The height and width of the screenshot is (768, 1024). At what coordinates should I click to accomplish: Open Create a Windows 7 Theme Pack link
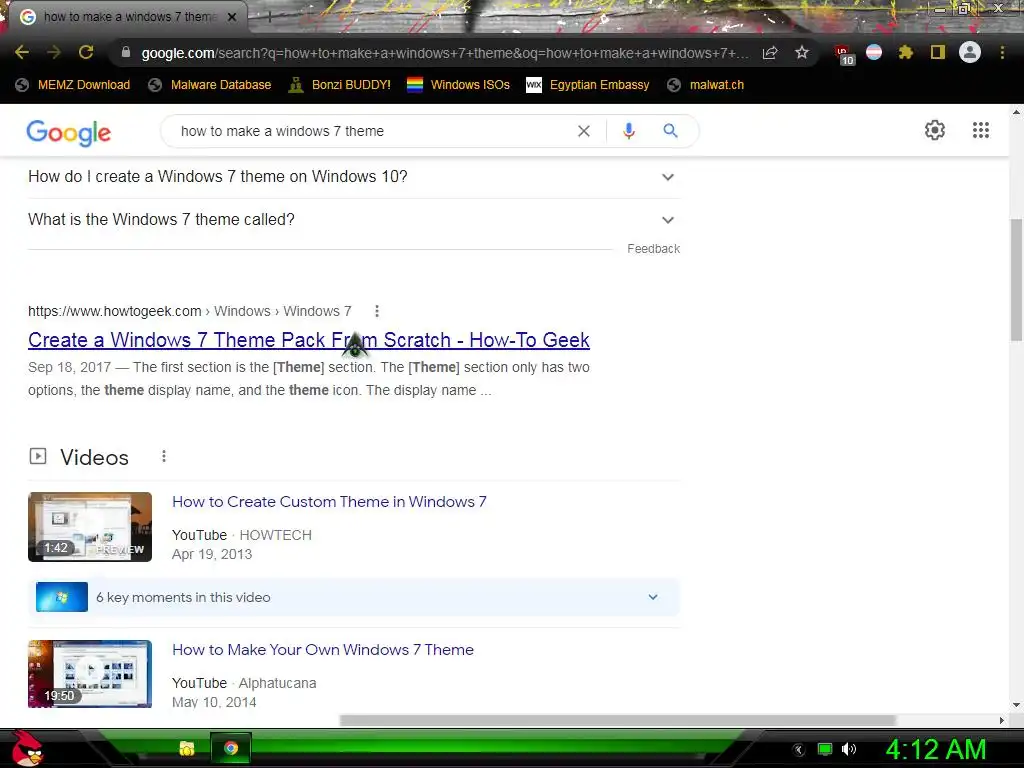pyautogui.click(x=309, y=340)
